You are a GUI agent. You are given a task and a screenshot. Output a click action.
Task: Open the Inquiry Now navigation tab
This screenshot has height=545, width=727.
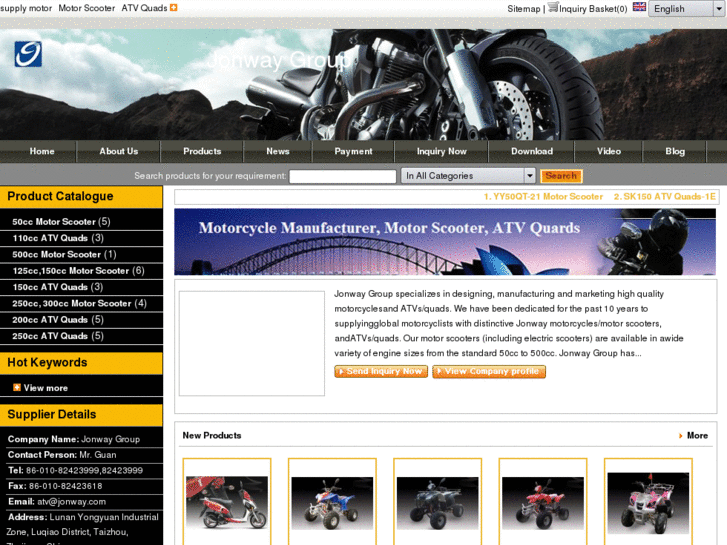[x=441, y=151]
